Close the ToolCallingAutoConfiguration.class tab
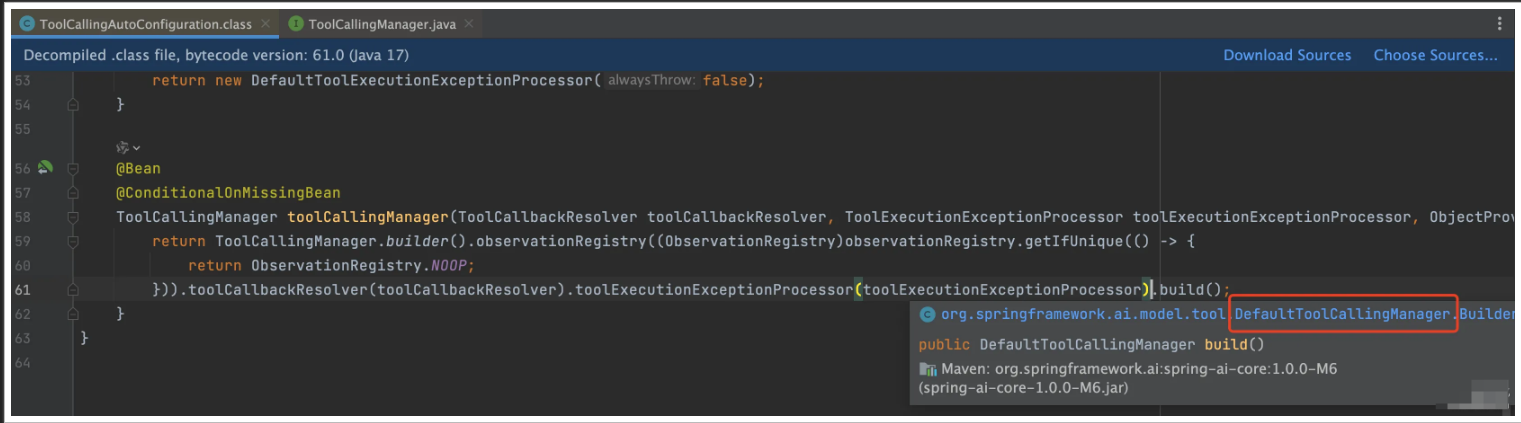Image resolution: width=1521 pixels, height=423 pixels. 264,24
